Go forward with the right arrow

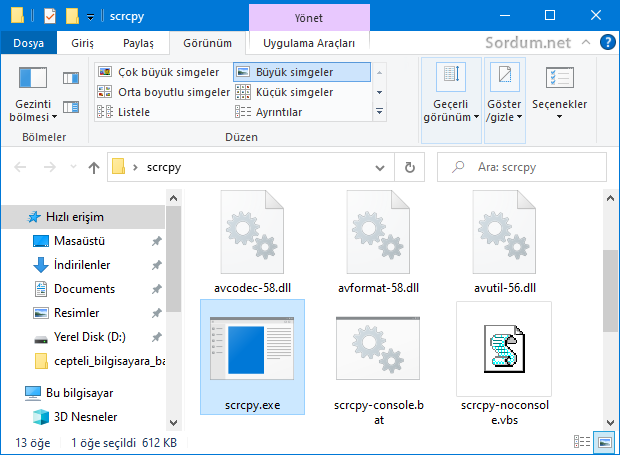[x=49, y=167]
